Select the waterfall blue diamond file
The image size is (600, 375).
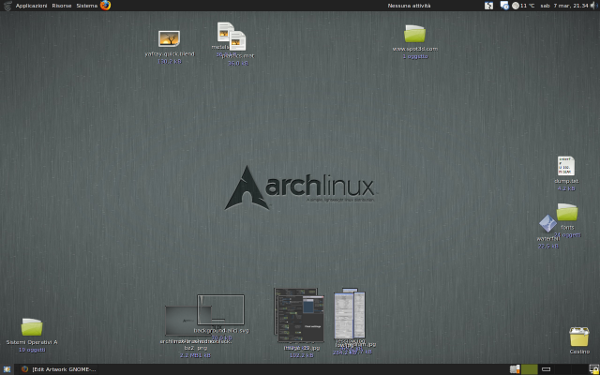point(548,224)
